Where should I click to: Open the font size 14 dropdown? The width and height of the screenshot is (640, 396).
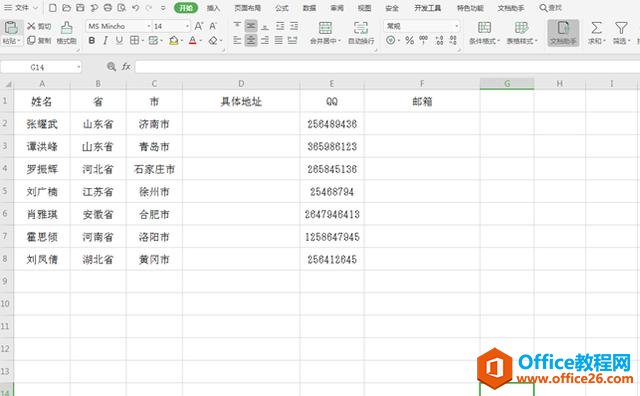pos(187,26)
